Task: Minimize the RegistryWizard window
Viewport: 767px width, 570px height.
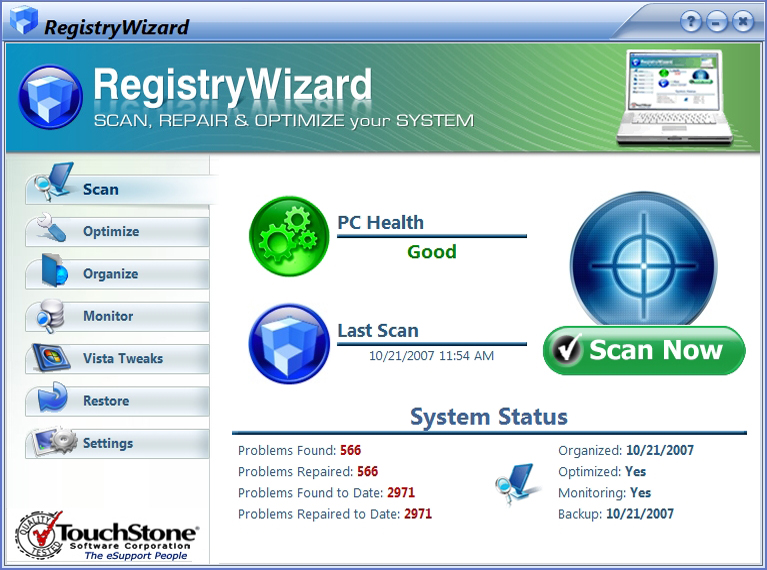Action: (717, 22)
